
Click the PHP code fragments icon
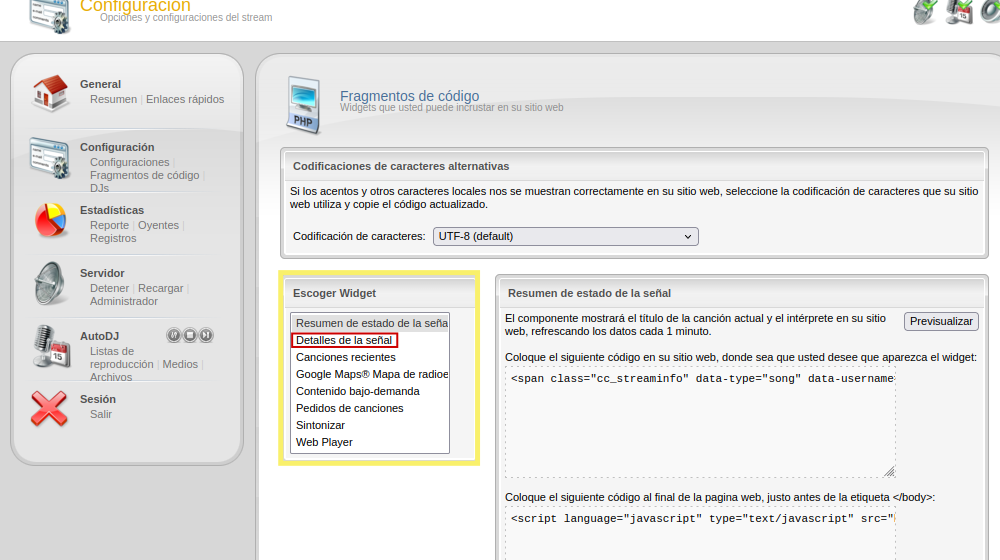point(304,104)
